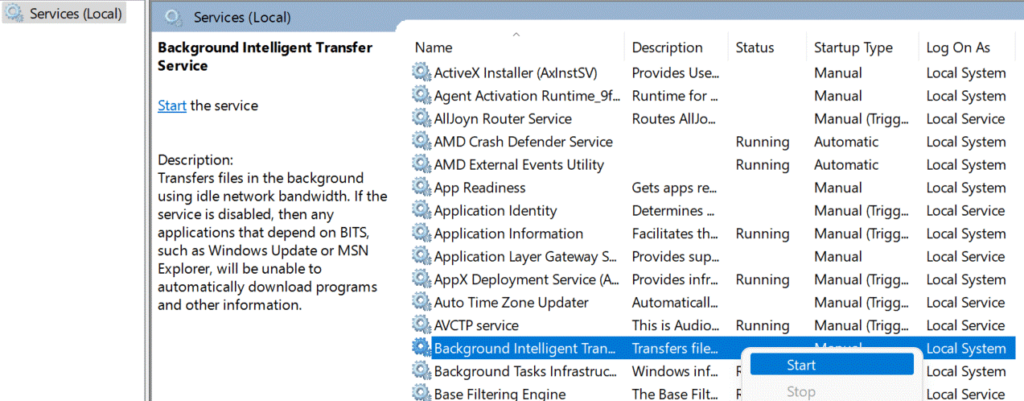
Task: Click 'Gets apps re...' description text
Action: 675,187
